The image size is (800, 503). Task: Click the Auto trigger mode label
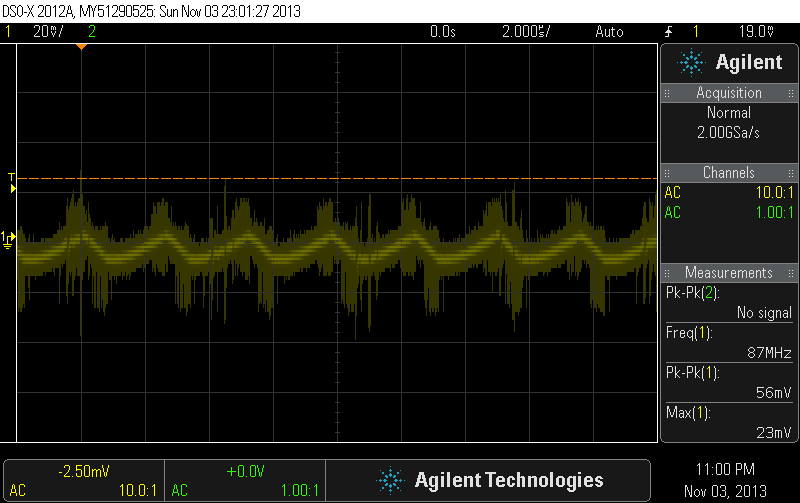click(x=609, y=32)
